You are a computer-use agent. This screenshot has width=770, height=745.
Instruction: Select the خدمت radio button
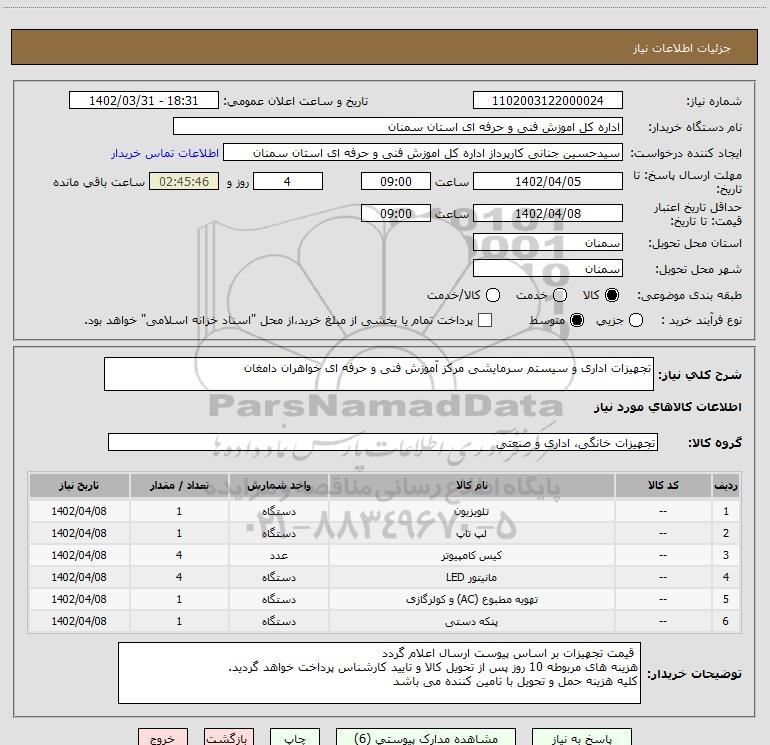pyautogui.click(x=560, y=295)
